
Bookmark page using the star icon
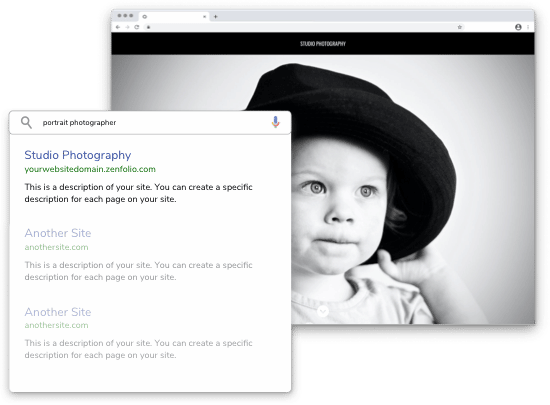tap(460, 27)
